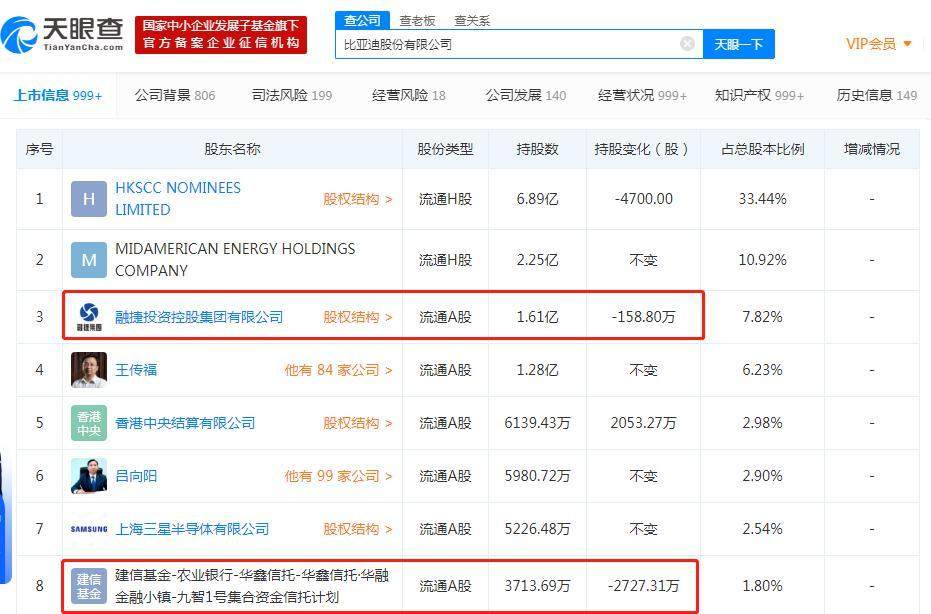Switch to 经营状况 tab
The image size is (931, 614).
[x=642, y=95]
